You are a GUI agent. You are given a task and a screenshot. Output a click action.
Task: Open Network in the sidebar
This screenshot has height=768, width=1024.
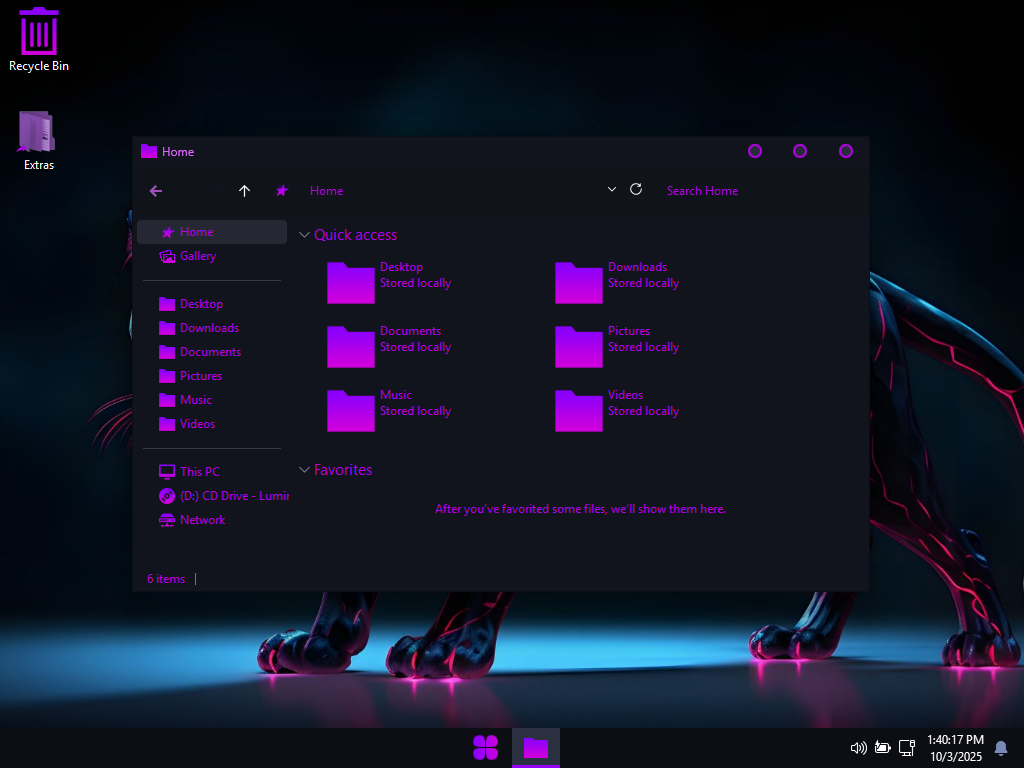212,520
